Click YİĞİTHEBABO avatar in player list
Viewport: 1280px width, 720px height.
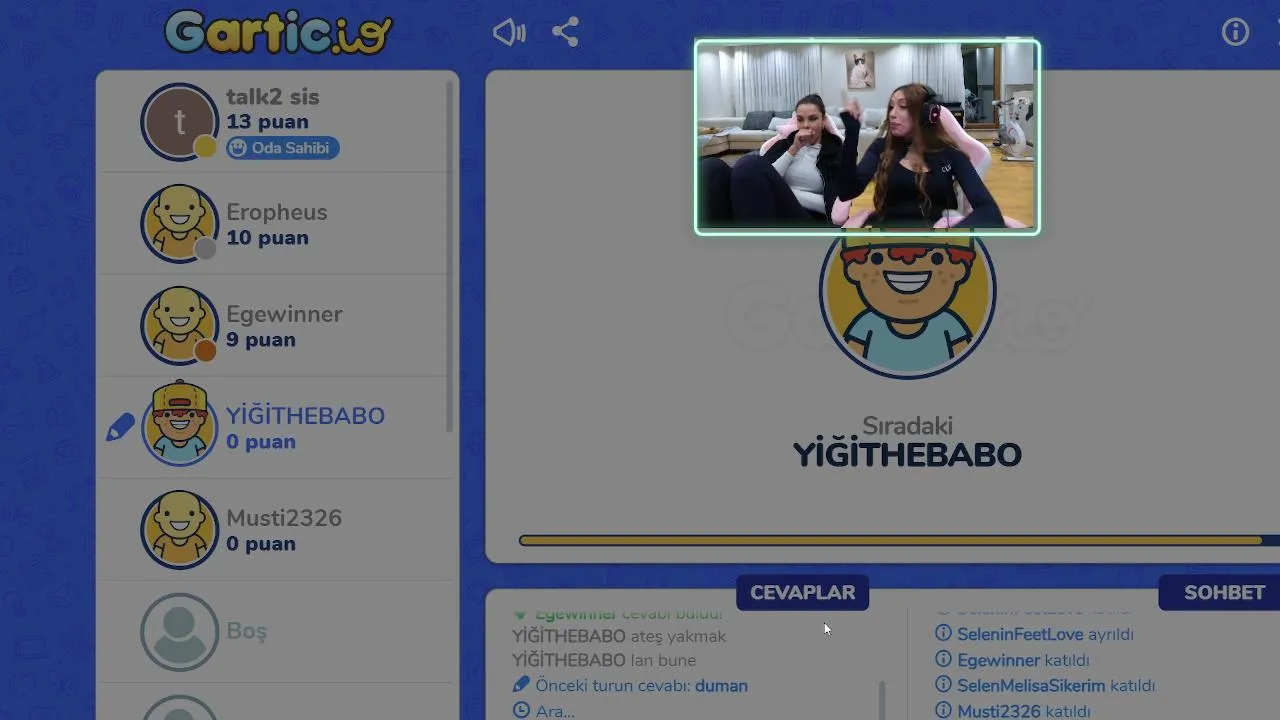(180, 426)
